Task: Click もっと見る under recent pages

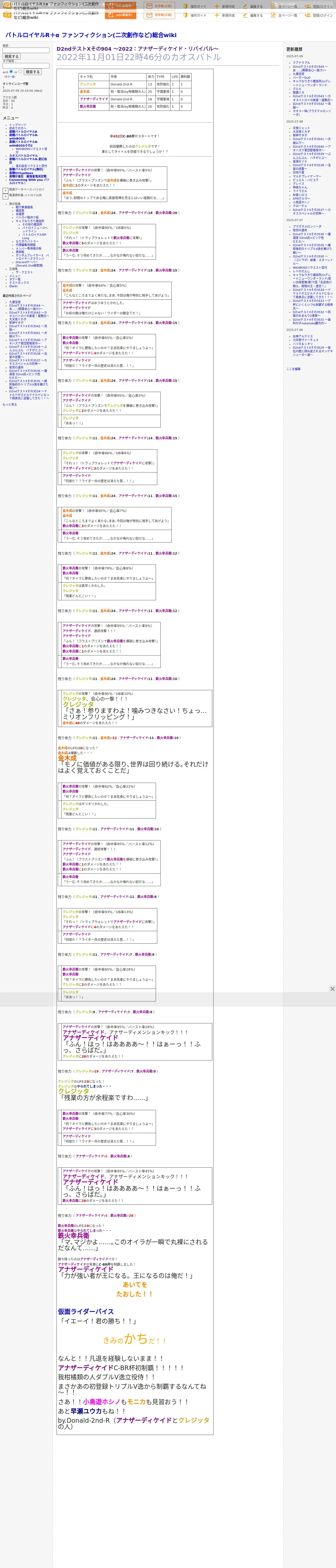Action: [x=10, y=404]
